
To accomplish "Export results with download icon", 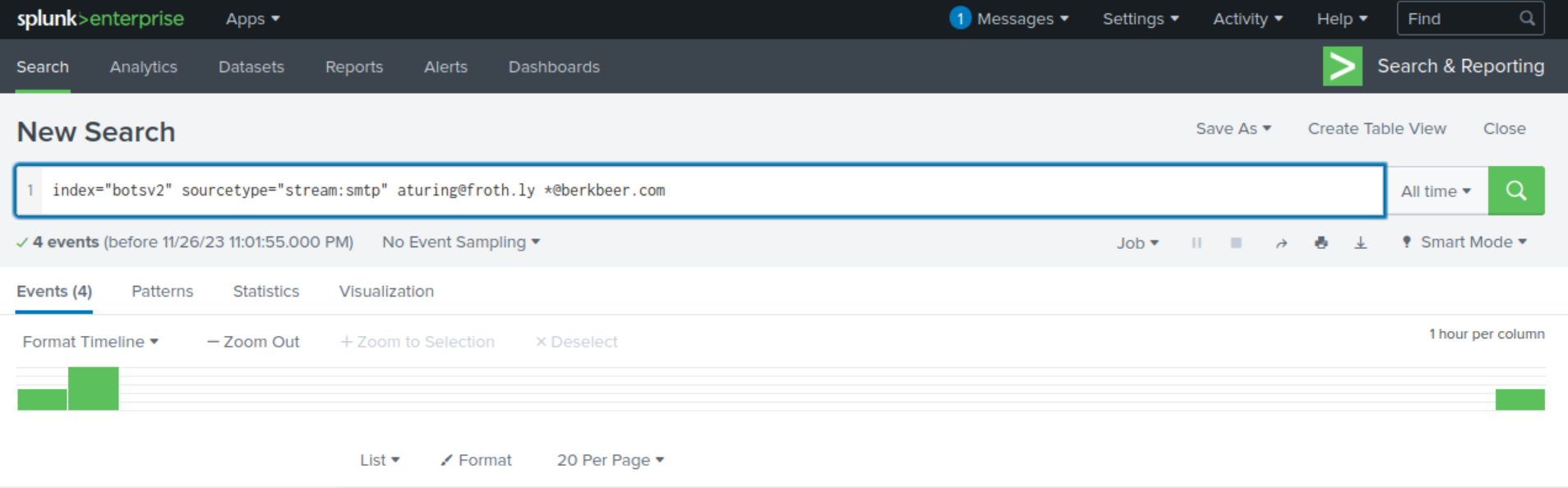I will pos(1361,242).
